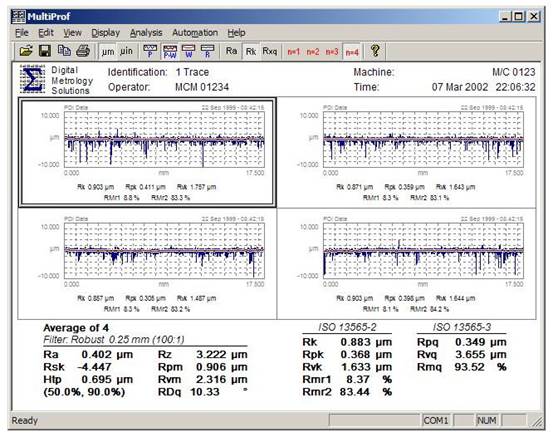Save using the floppy disk icon

tap(45, 51)
